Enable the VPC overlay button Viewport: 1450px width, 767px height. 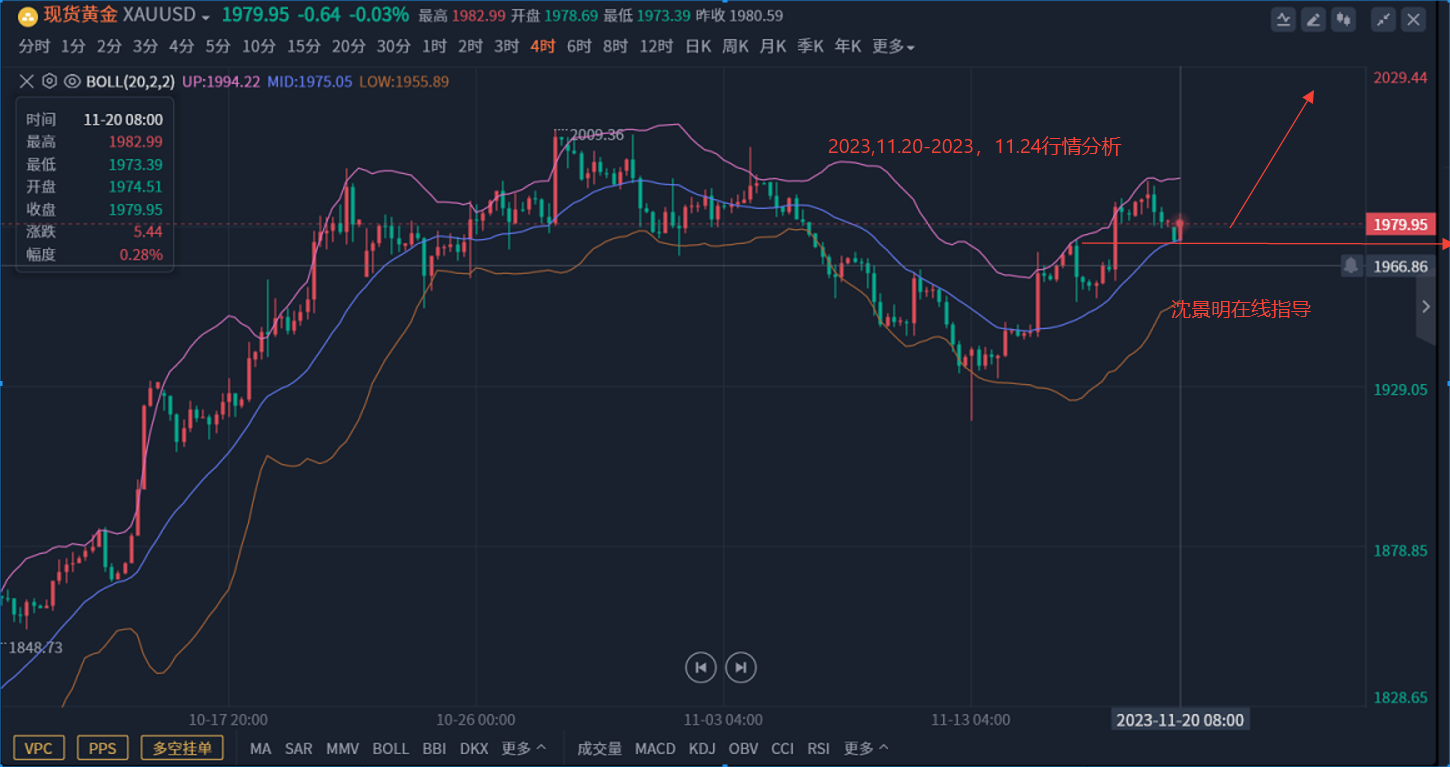38,747
